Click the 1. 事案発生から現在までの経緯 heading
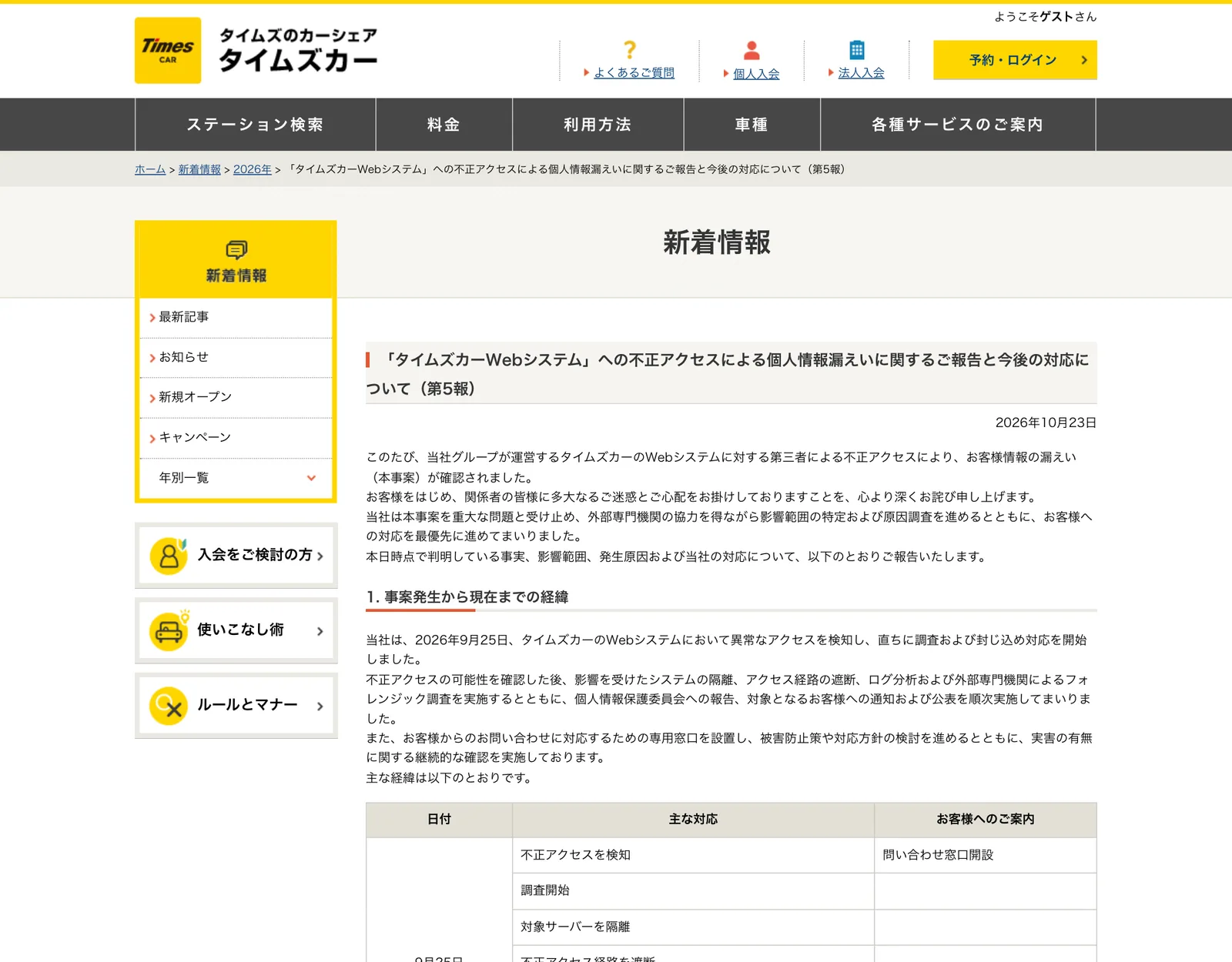The height and width of the screenshot is (962, 1232). point(467,597)
